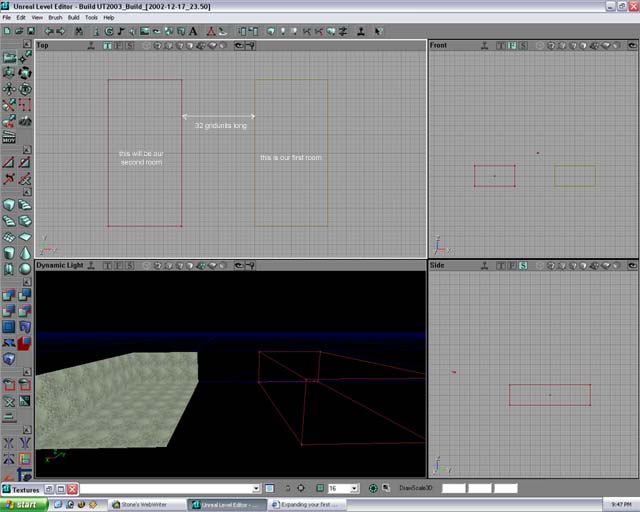The width and height of the screenshot is (640, 512).
Task: Open the Matinee MOV tool
Action: coord(9,137)
